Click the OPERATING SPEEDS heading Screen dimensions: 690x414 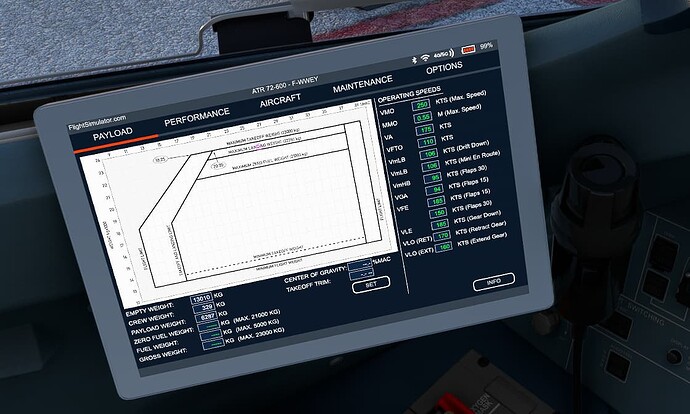pos(409,94)
